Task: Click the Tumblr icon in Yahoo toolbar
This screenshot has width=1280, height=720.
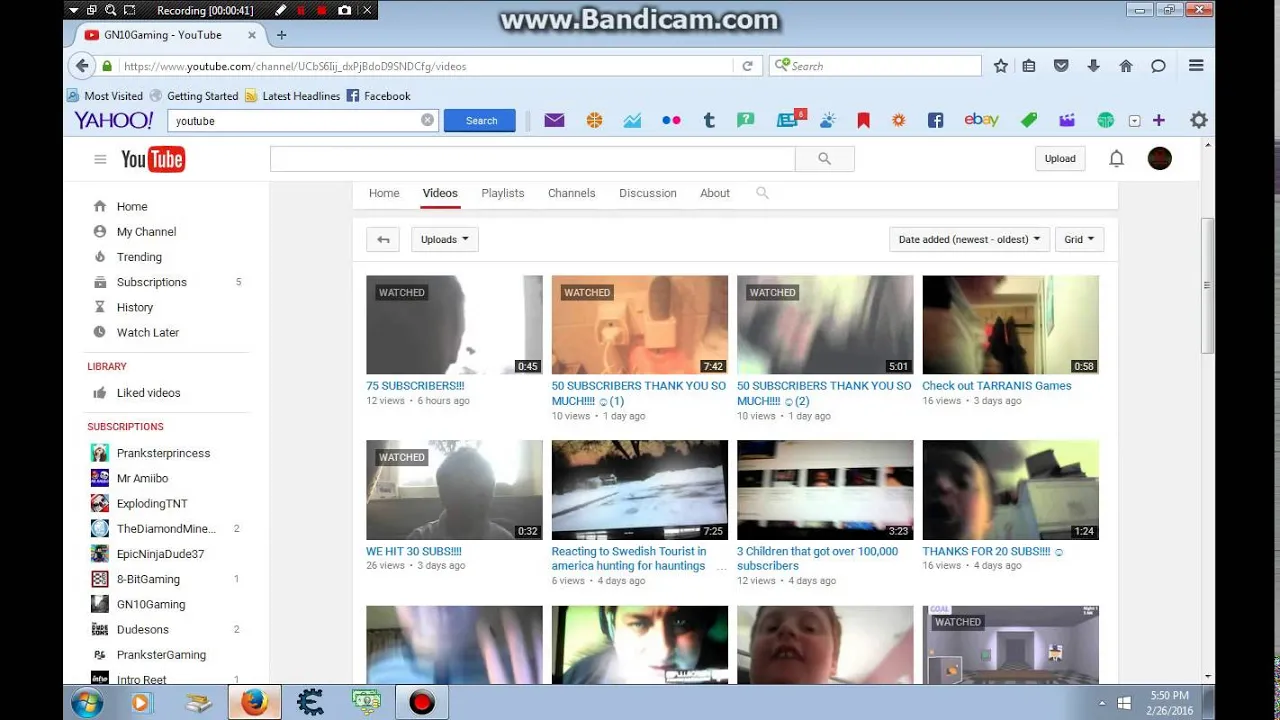Action: click(709, 120)
